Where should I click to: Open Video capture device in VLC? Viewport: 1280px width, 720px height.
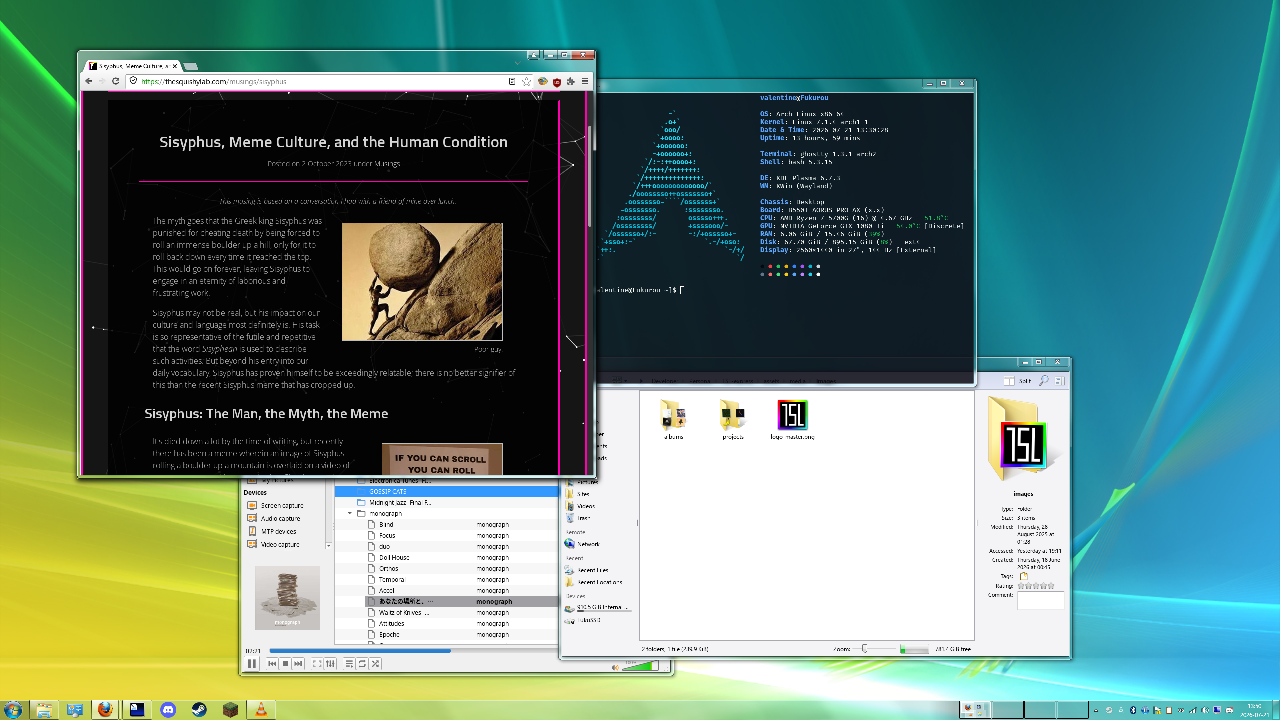(x=273, y=544)
